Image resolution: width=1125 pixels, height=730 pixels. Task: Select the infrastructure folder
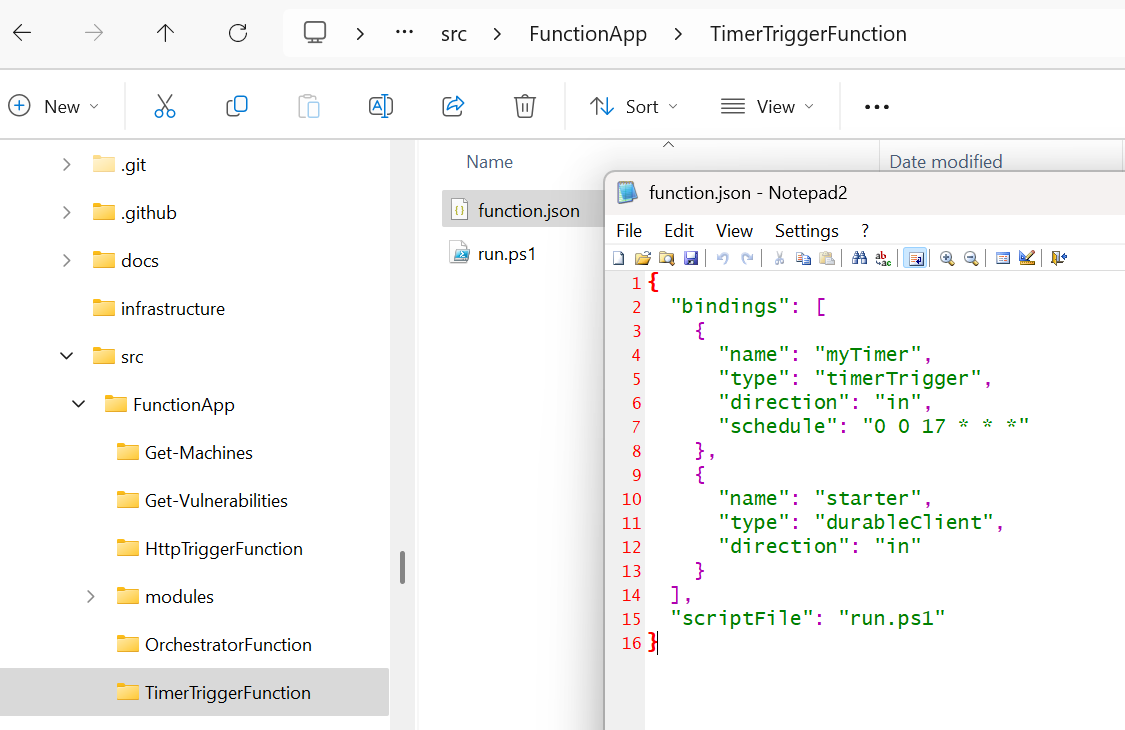159,309
